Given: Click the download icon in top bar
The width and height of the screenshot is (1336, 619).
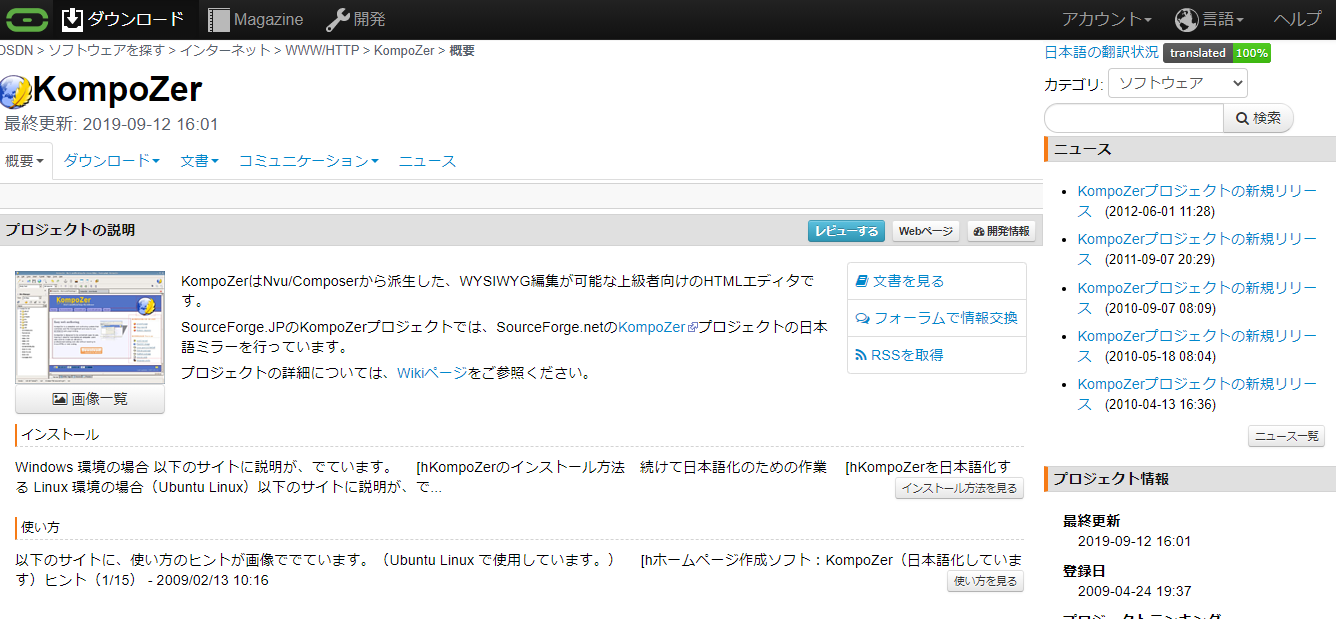Looking at the screenshot, I should point(73,19).
